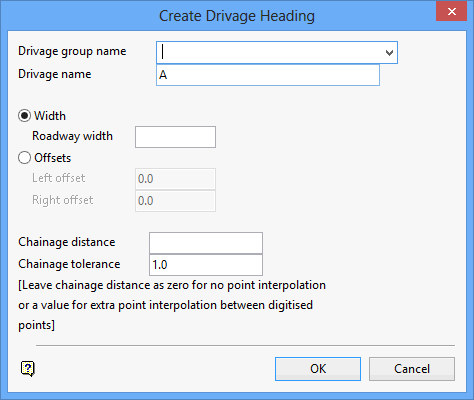The image size is (474, 400).
Task: Click the Chainage distance label text
Action: point(67,242)
